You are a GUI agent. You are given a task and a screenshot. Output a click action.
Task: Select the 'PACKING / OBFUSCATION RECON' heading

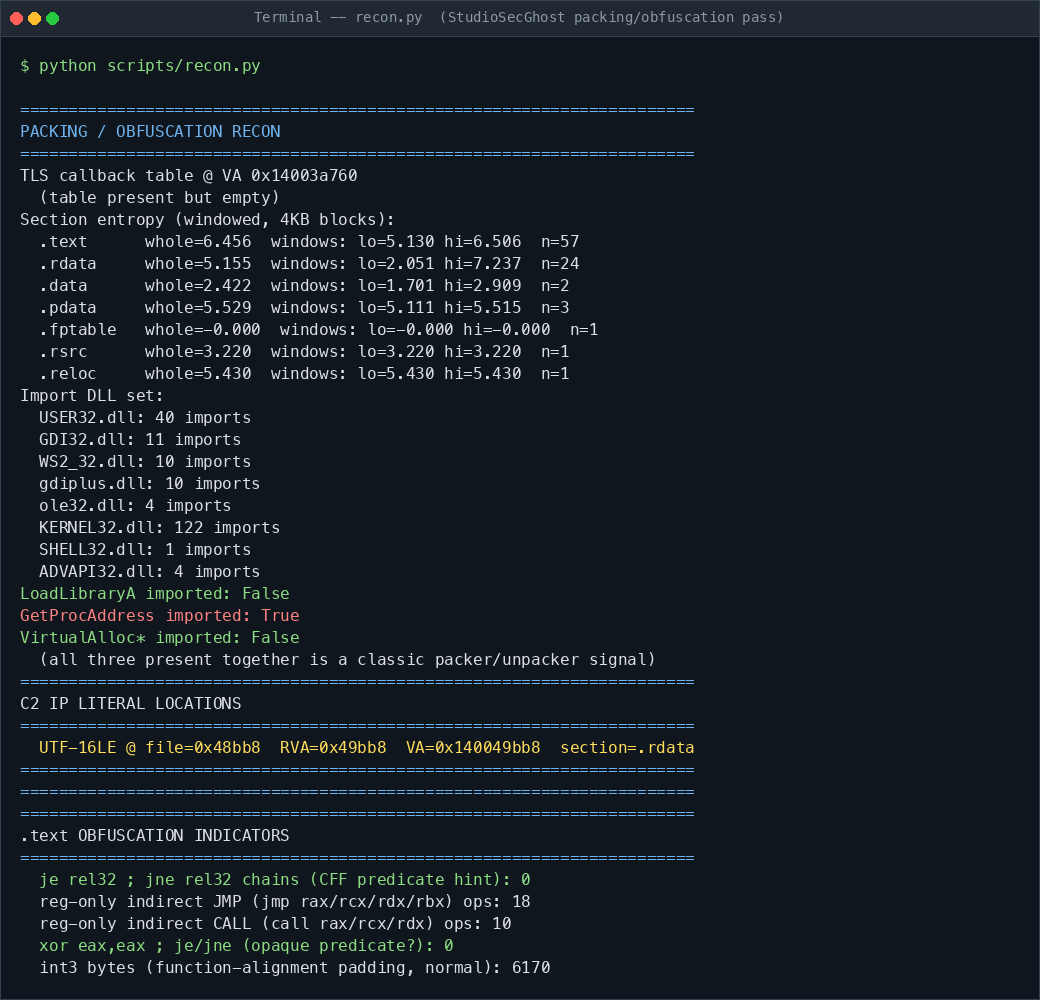point(150,131)
